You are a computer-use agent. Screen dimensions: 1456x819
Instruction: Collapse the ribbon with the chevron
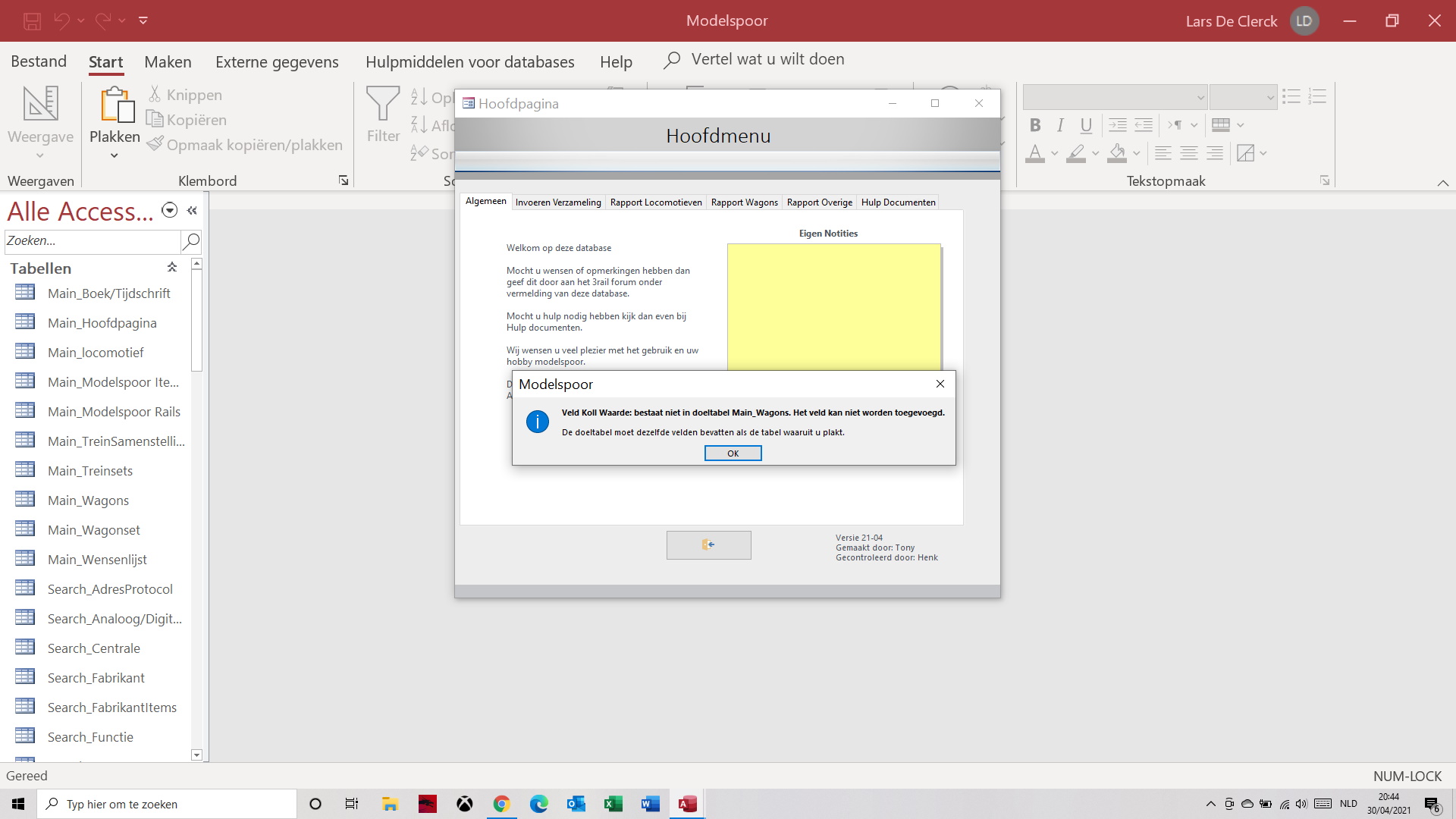pos(1443,183)
